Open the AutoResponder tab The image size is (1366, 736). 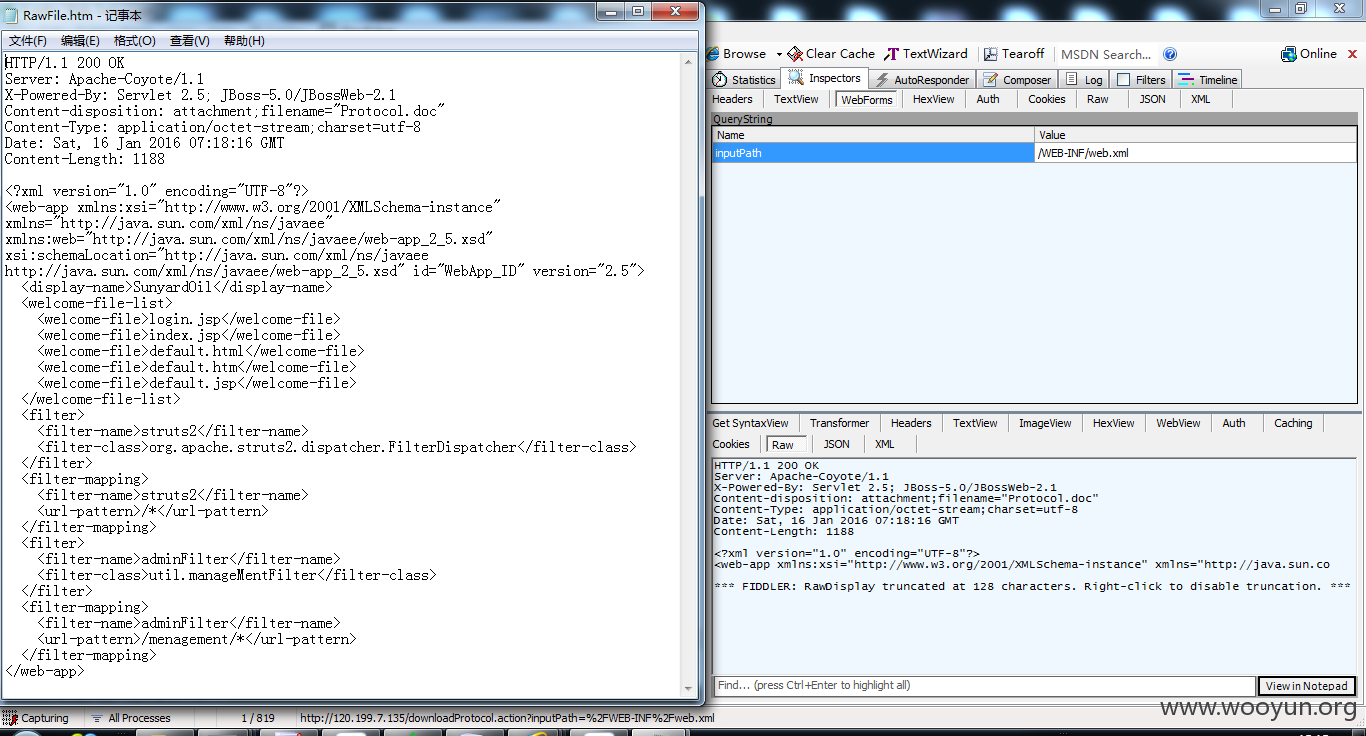922,80
